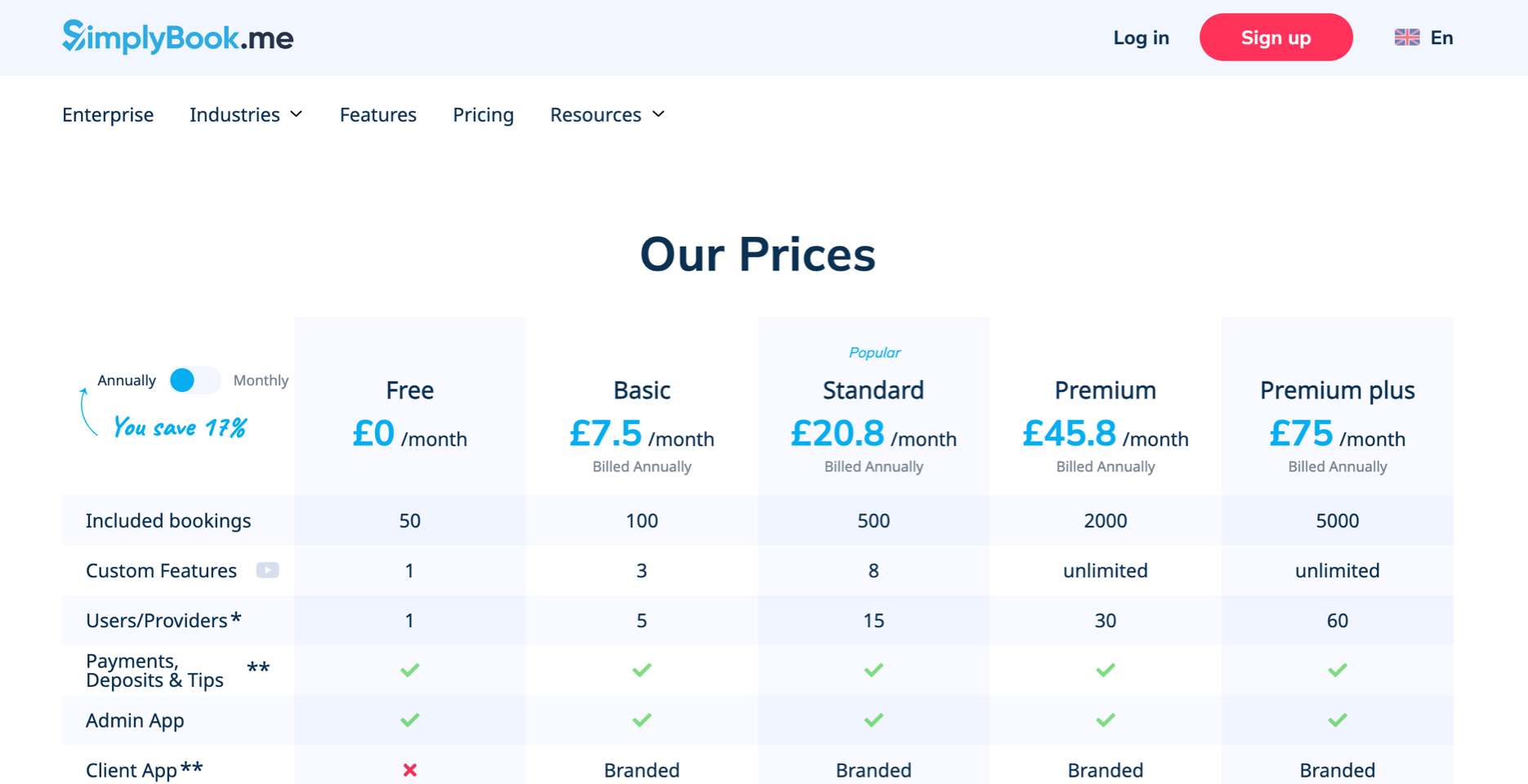The image size is (1528, 784).
Task: Open the En language selector
Action: pos(1441,38)
